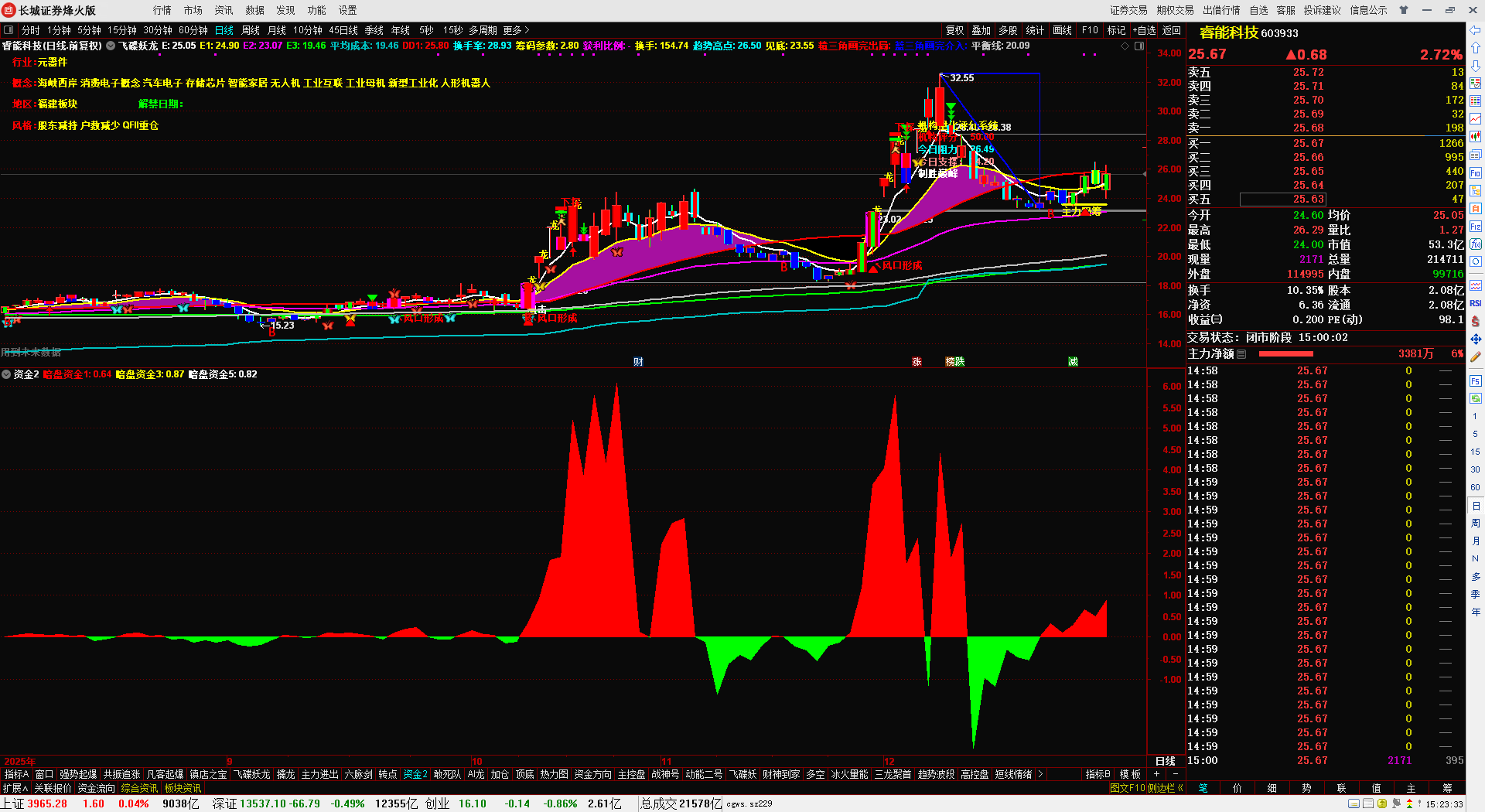
Task: Toggle 1-minute period in sidebar
Action: pyautogui.click(x=1476, y=416)
